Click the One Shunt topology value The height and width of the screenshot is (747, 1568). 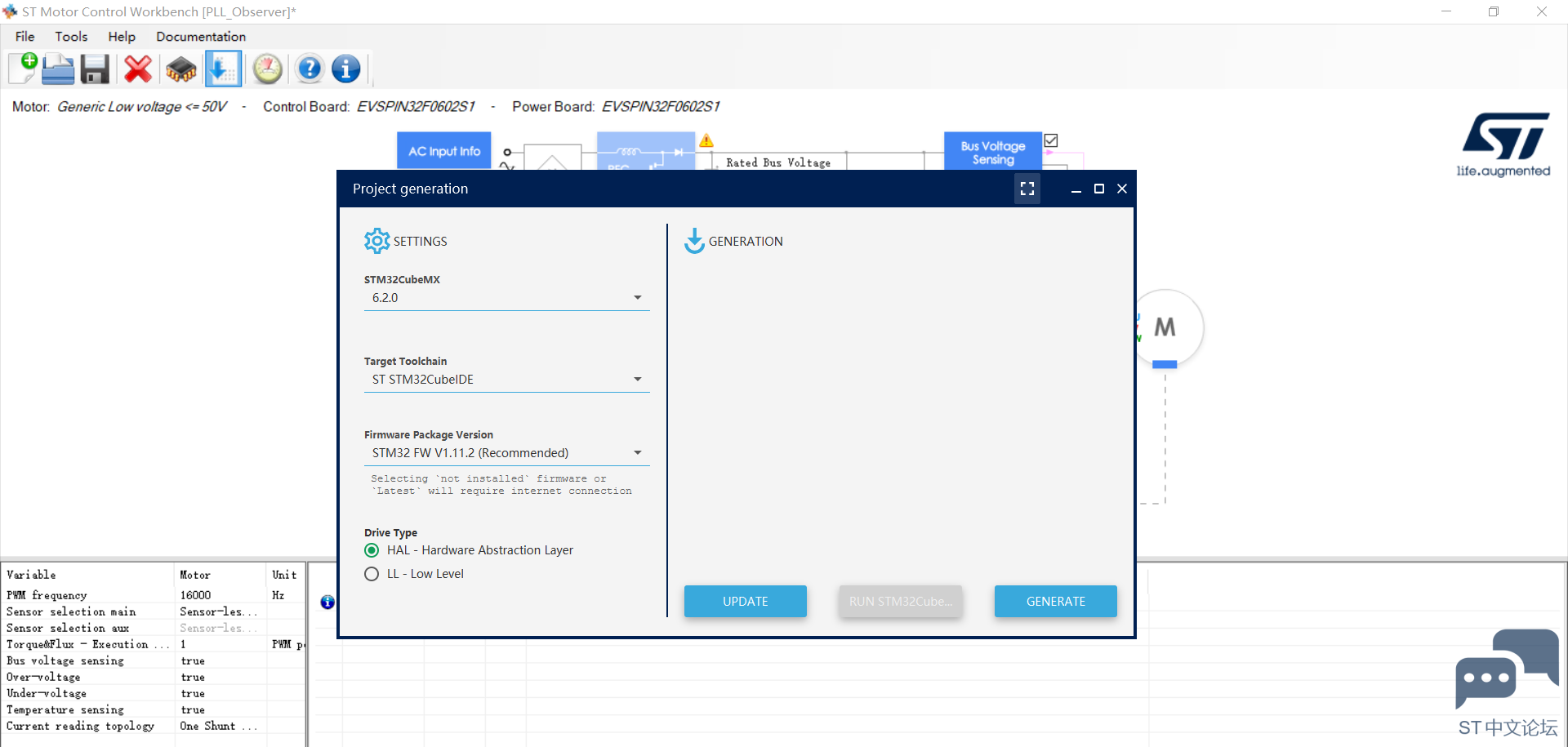click(x=218, y=726)
